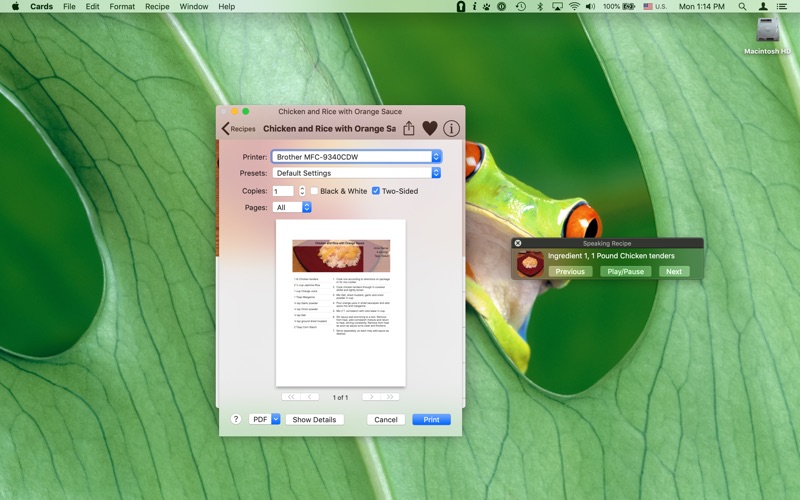Go back to Recipes list
This screenshot has height=500, width=800.
[x=238, y=129]
